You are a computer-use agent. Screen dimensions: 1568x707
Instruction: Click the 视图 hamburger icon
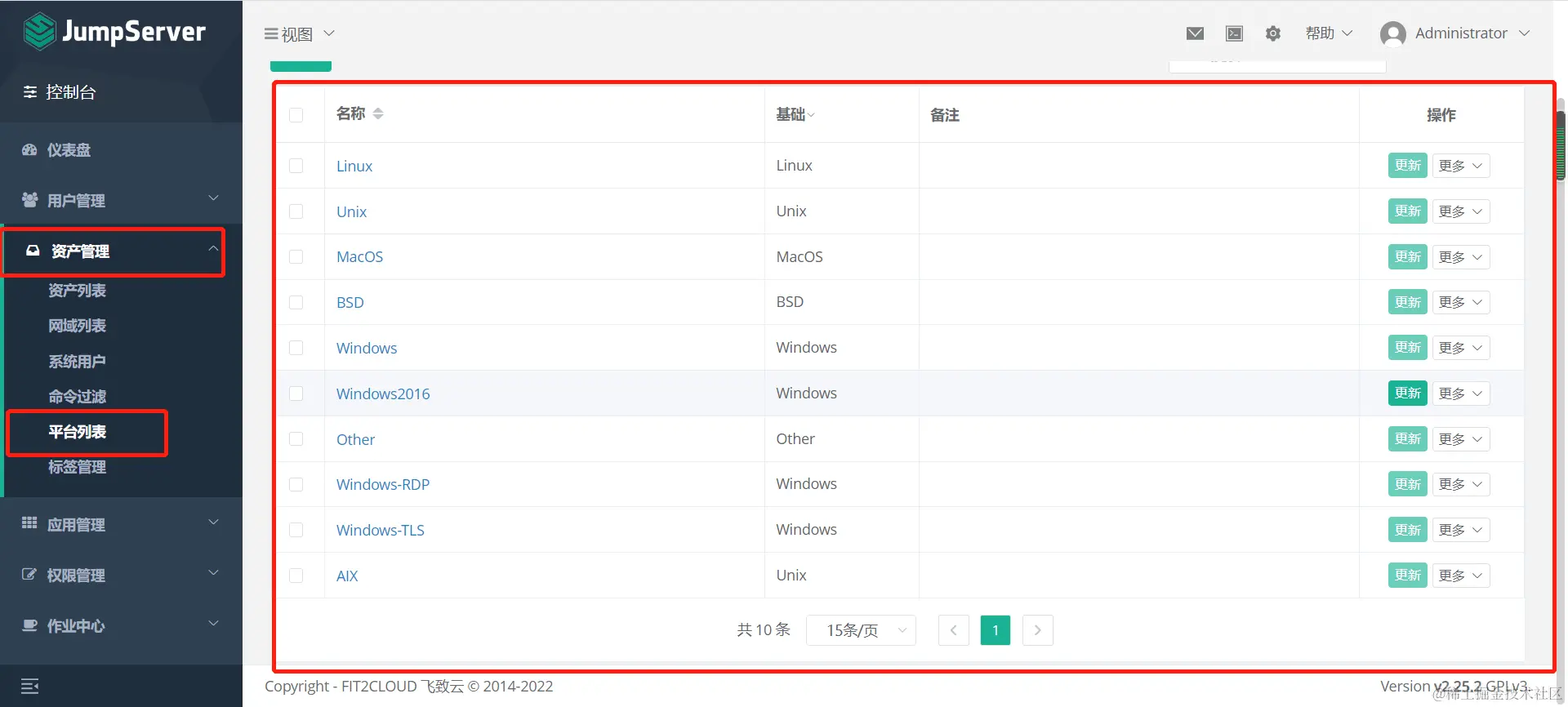coord(271,34)
